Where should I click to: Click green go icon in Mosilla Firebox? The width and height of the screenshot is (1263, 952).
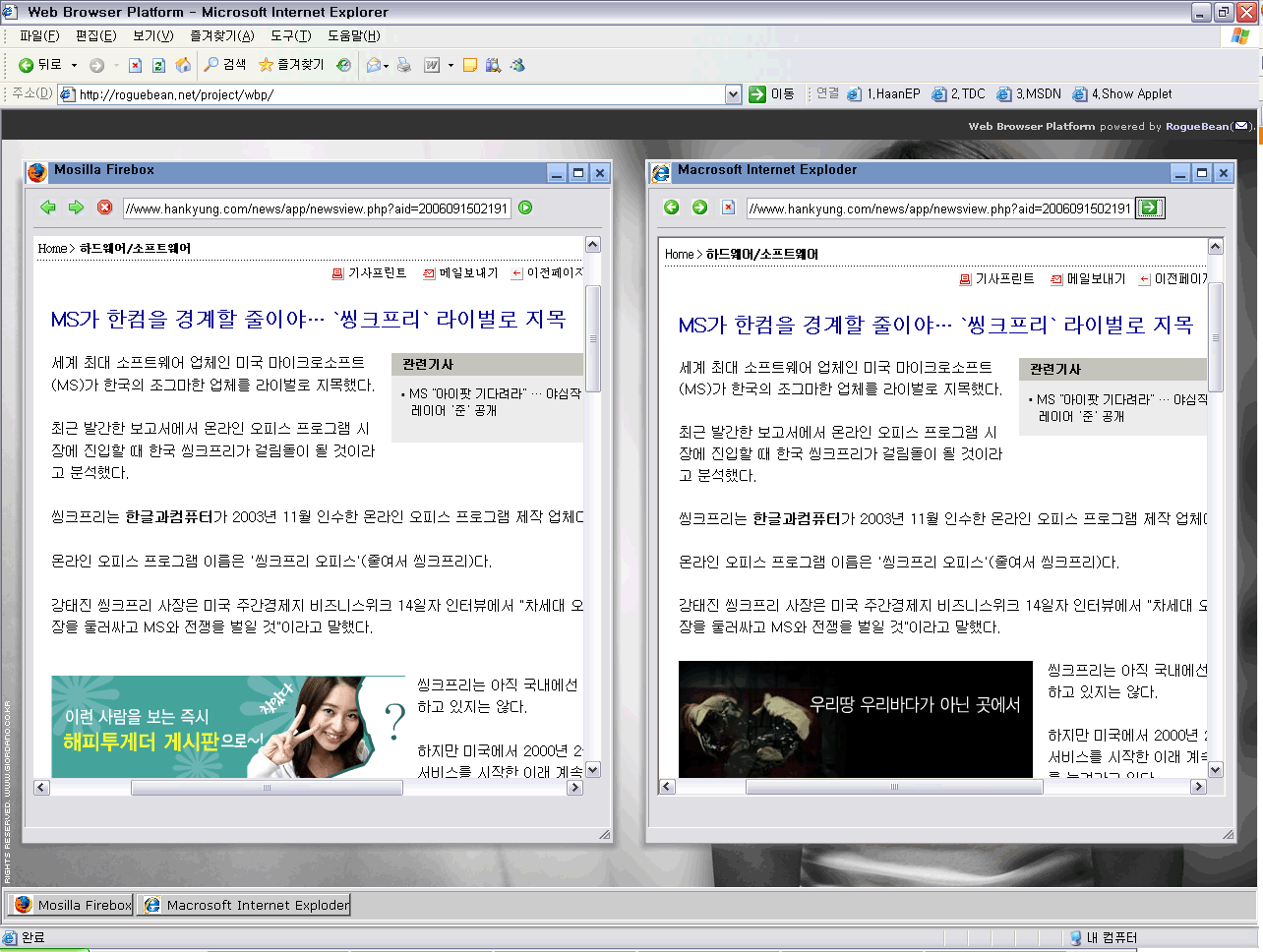(x=525, y=208)
